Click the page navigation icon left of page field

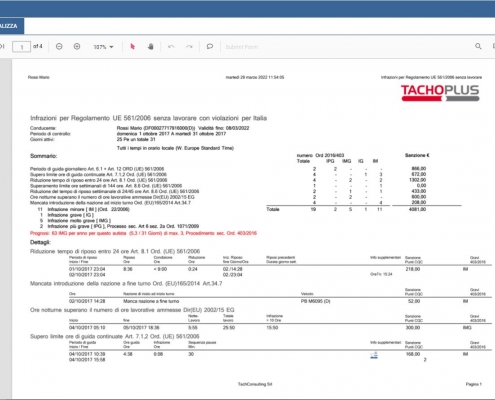pos(2,47)
